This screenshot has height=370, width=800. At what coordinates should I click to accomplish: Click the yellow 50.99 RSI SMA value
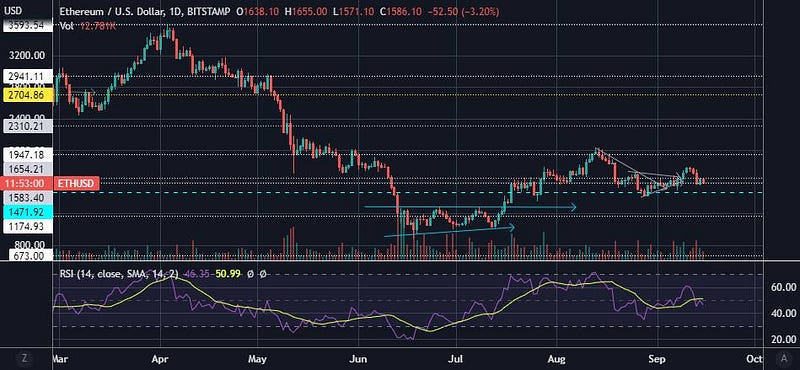coord(227,274)
